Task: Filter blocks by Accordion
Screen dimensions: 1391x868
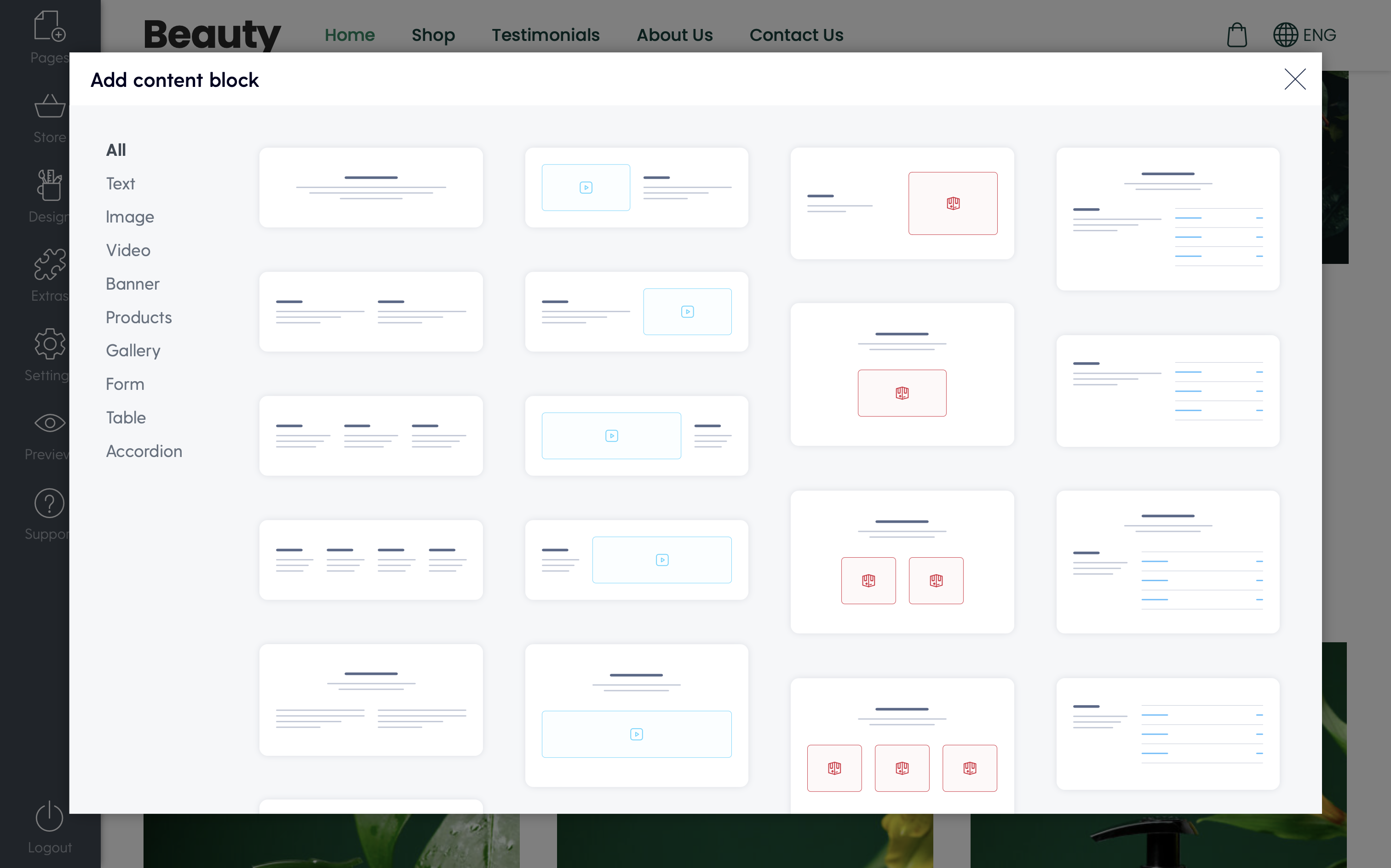Action: (144, 451)
